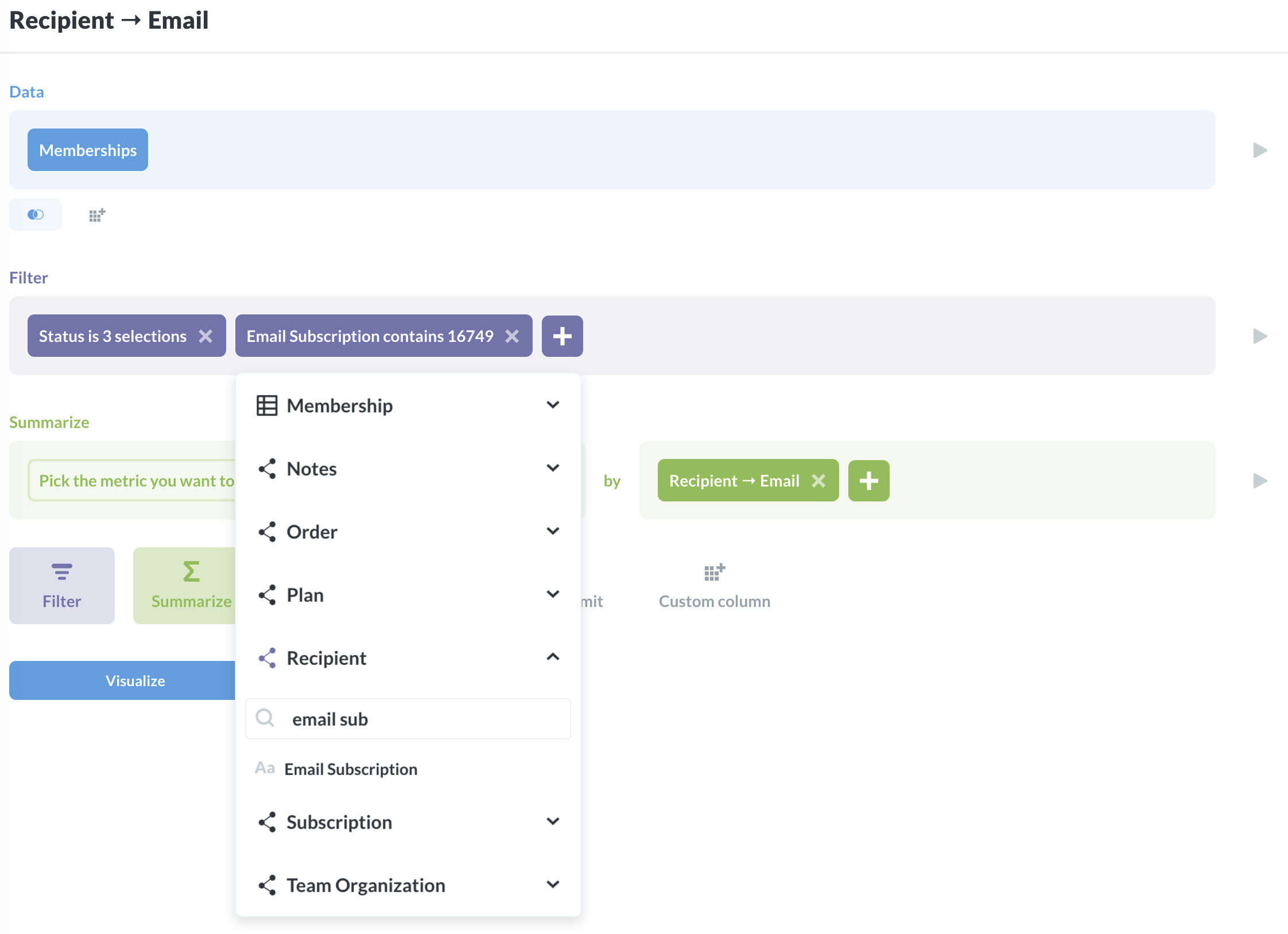Click the Filter action button

pyautogui.click(x=62, y=586)
